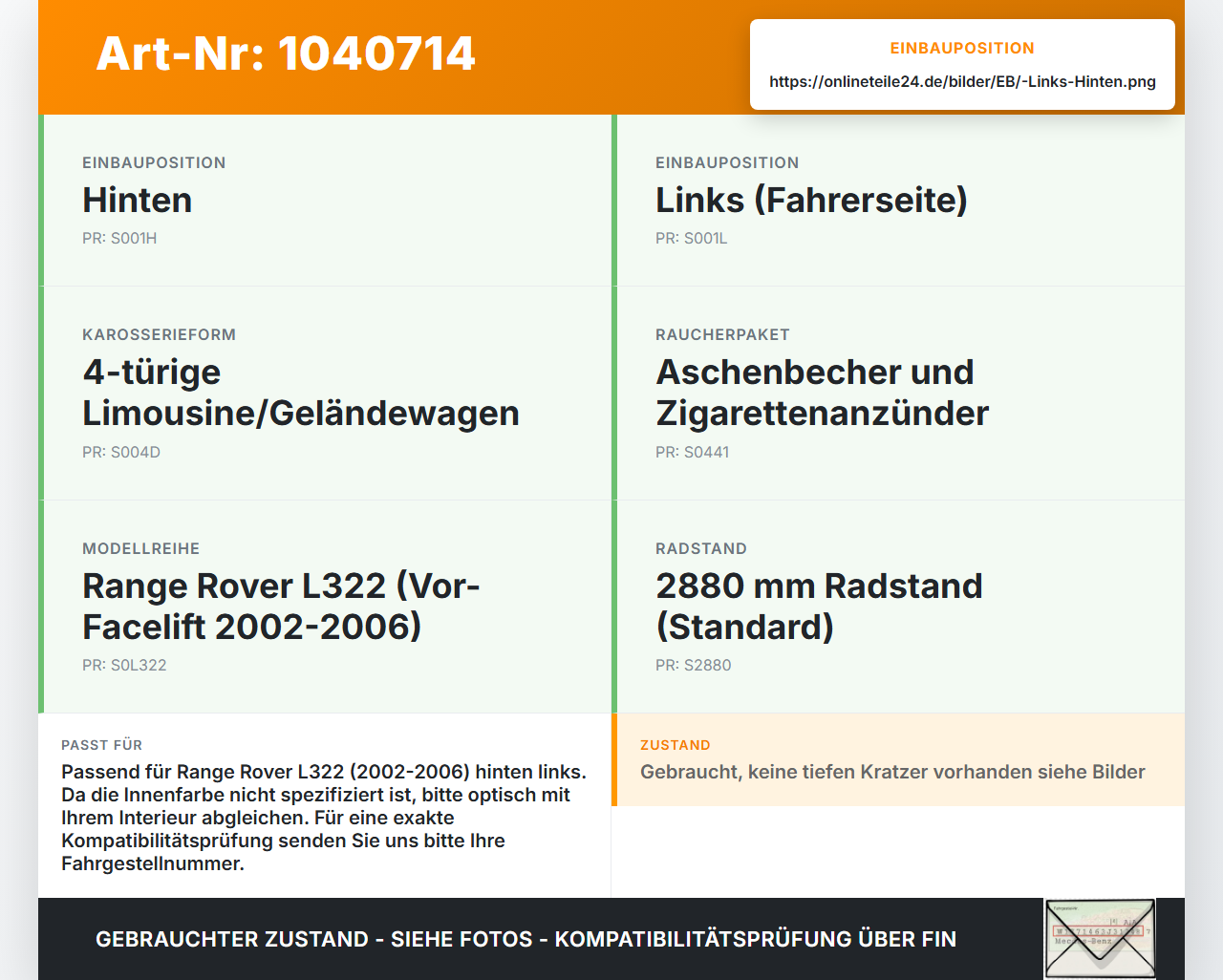Screen dimensions: 1223x980
Task: Click the Gebrauchter Zustand footer banner text
Action: tap(526, 939)
